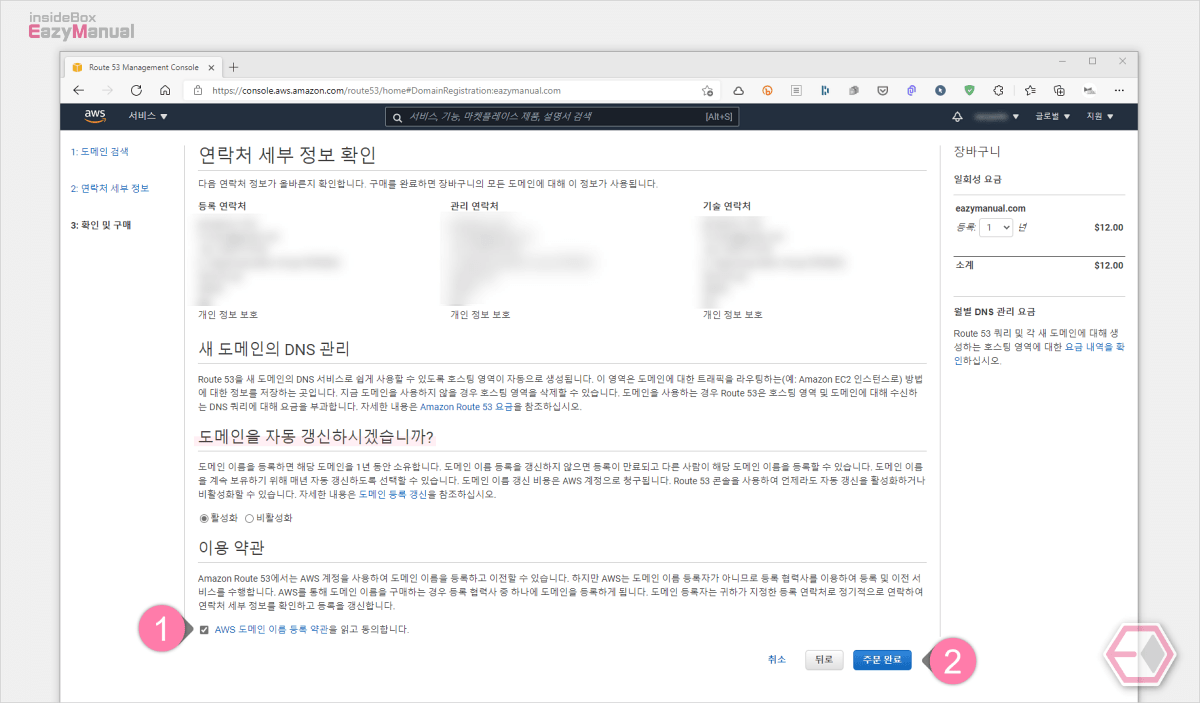This screenshot has height=703, width=1200.
Task: Click the 장바구니 cart heading
Action: (978, 153)
